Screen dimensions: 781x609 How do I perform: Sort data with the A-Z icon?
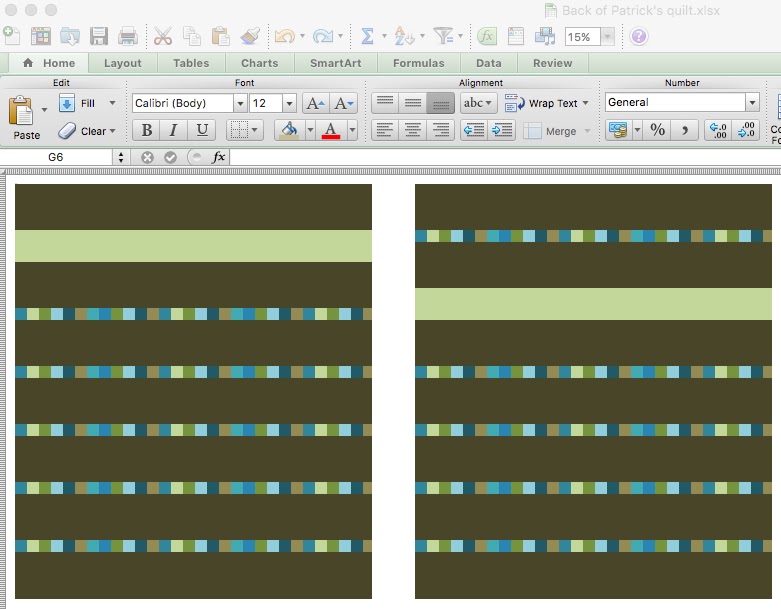(404, 36)
